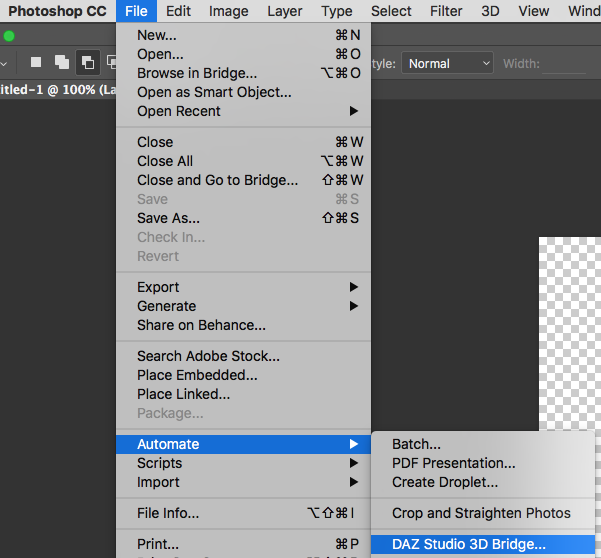
Task: Open the tool preset picker chevron
Action: pyautogui.click(x=4, y=64)
